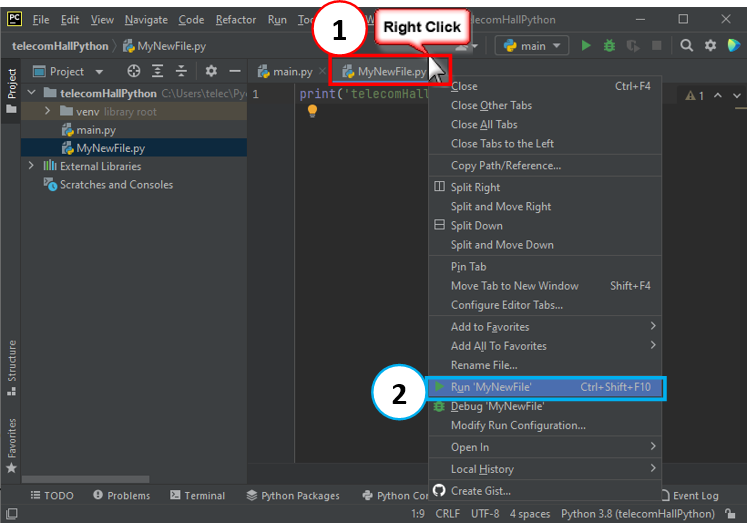Open the main run configuration dropdown
Screen dimensions: 747x523
pyautogui.click(x=532, y=46)
